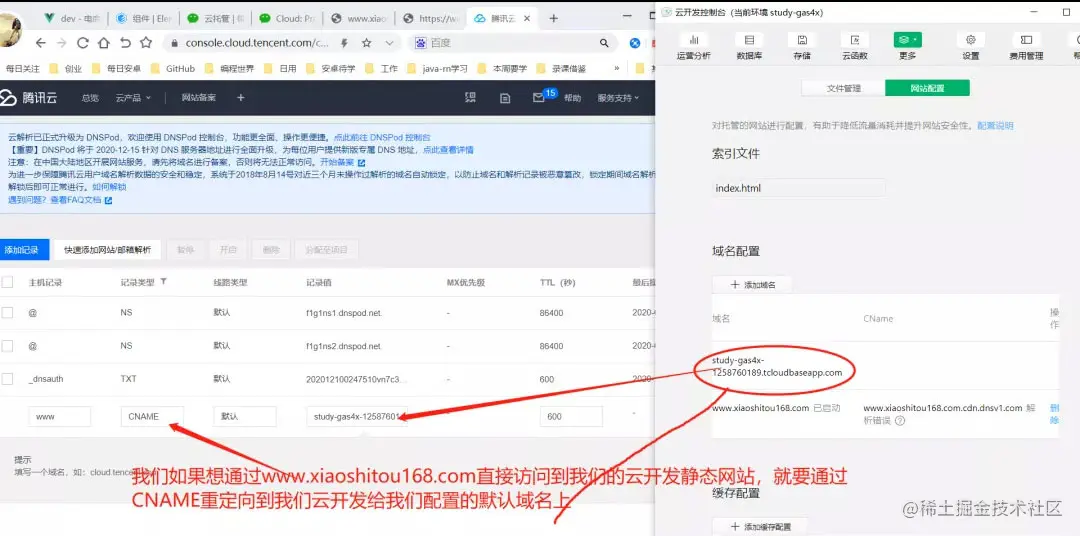
Task: Click record value field study-gas4x
Action: coord(357,416)
